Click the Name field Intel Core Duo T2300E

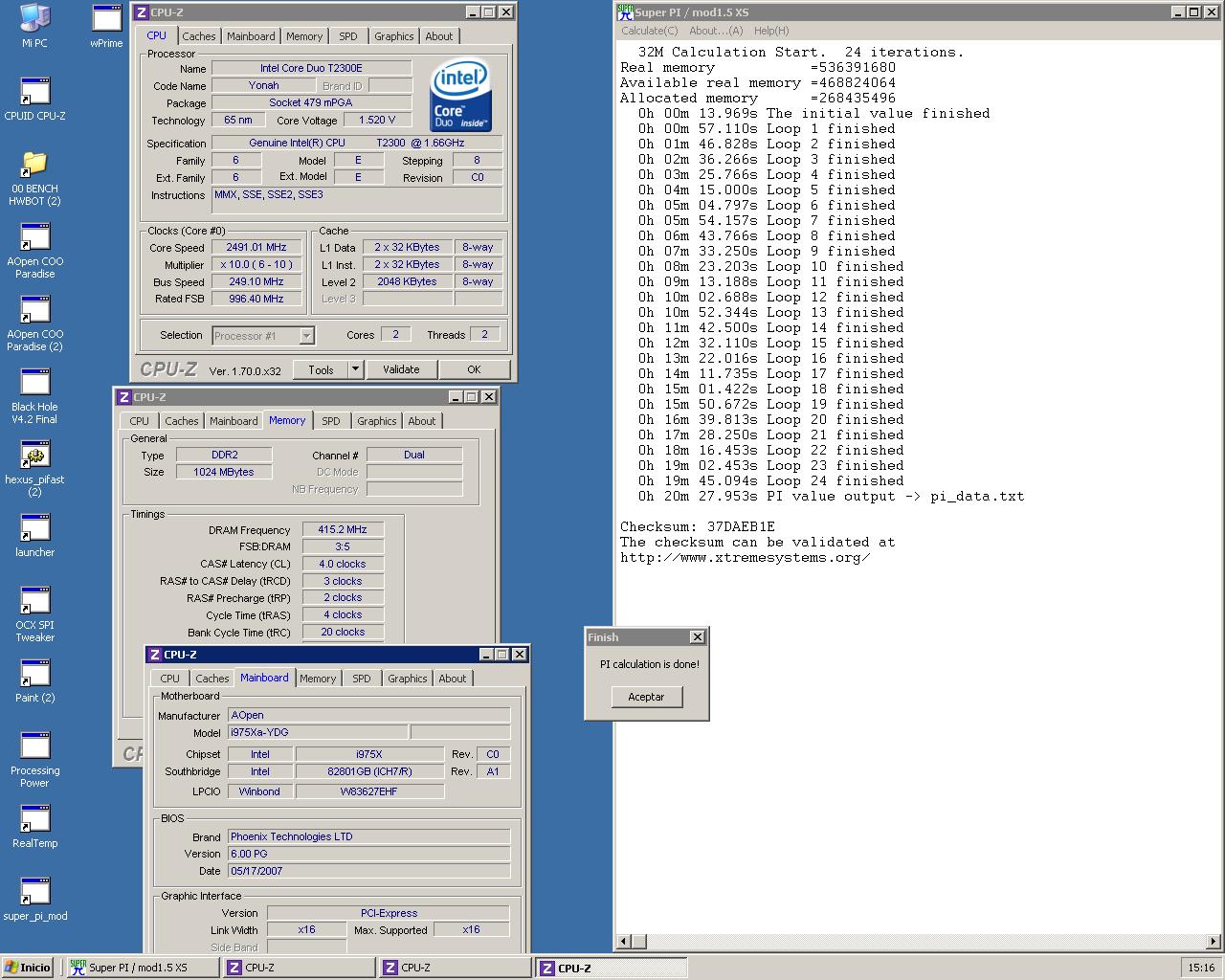coord(311,69)
